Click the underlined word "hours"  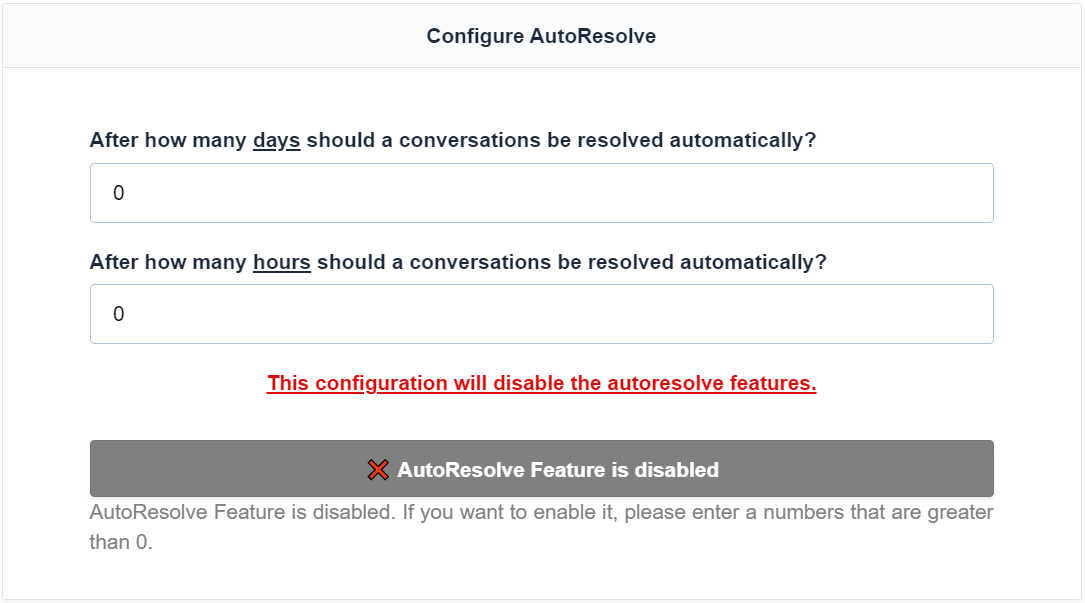click(281, 262)
